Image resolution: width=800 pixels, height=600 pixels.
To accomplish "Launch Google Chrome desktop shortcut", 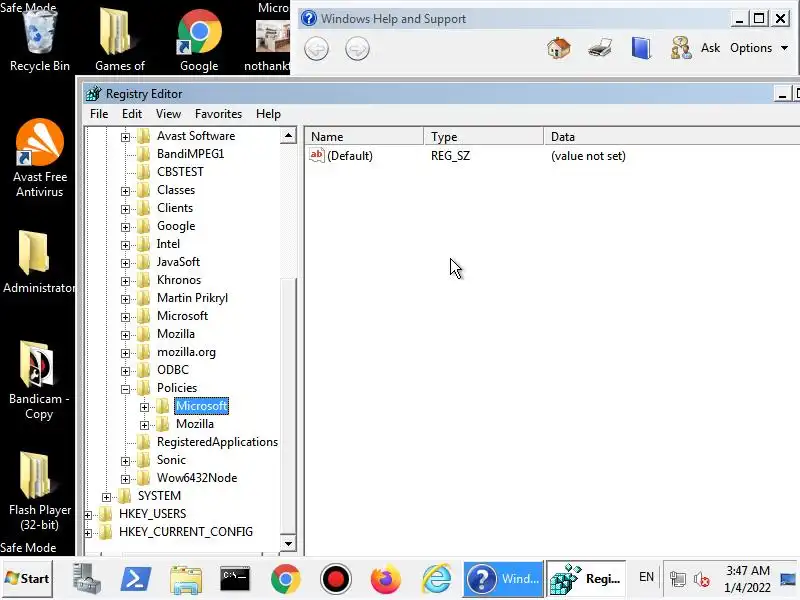I will pos(199,38).
